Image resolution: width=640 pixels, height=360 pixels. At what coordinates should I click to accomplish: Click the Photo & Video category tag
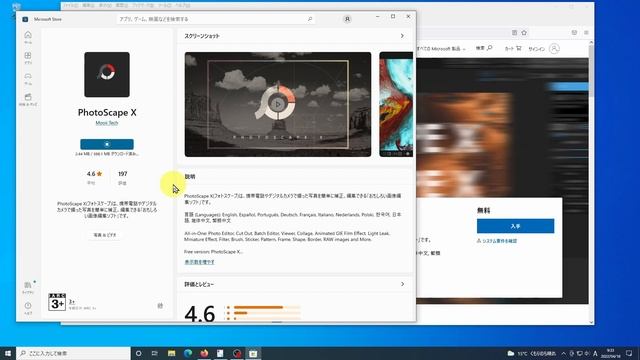tap(105, 235)
